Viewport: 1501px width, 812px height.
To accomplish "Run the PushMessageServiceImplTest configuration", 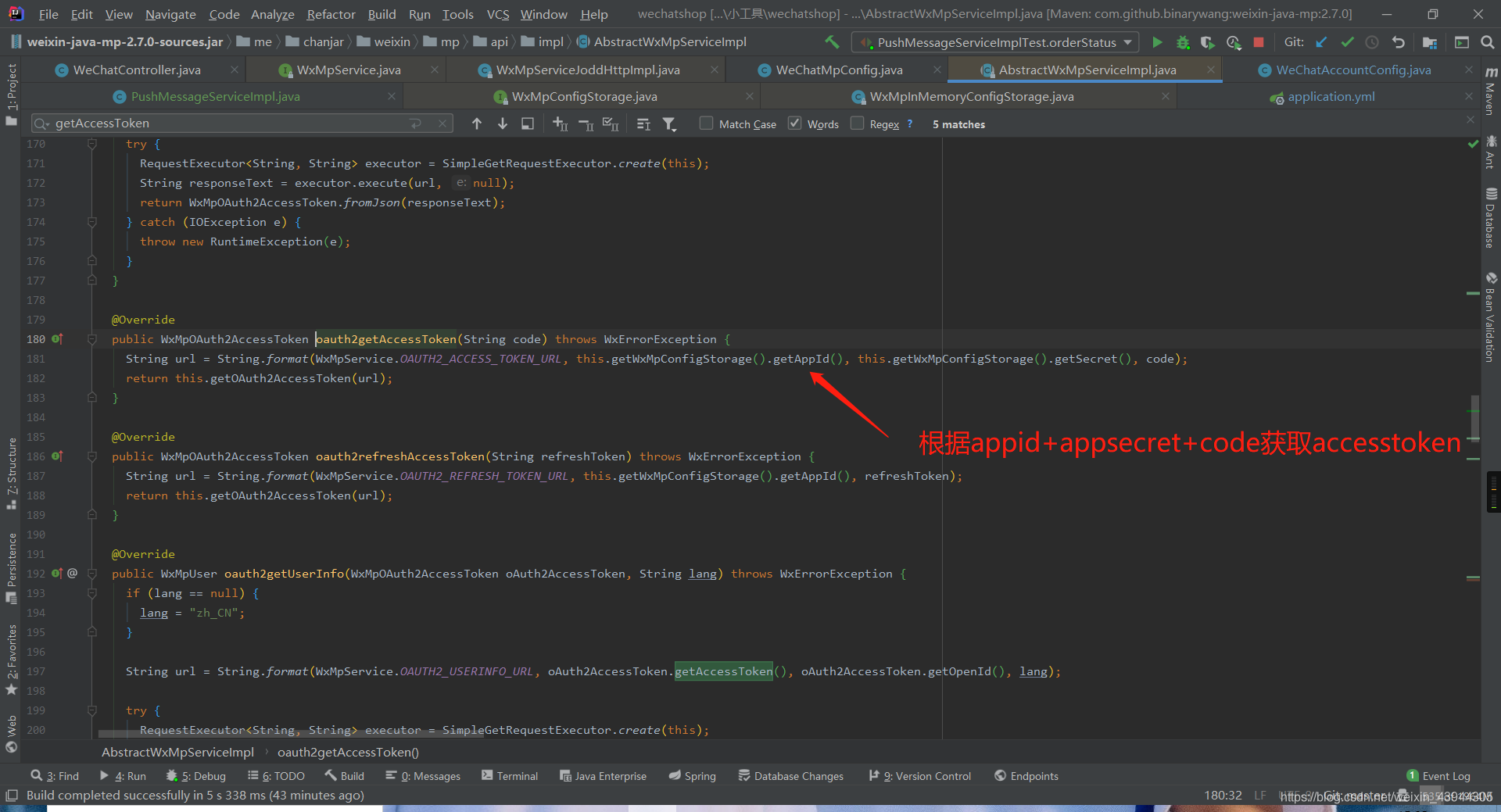I will 1157,42.
